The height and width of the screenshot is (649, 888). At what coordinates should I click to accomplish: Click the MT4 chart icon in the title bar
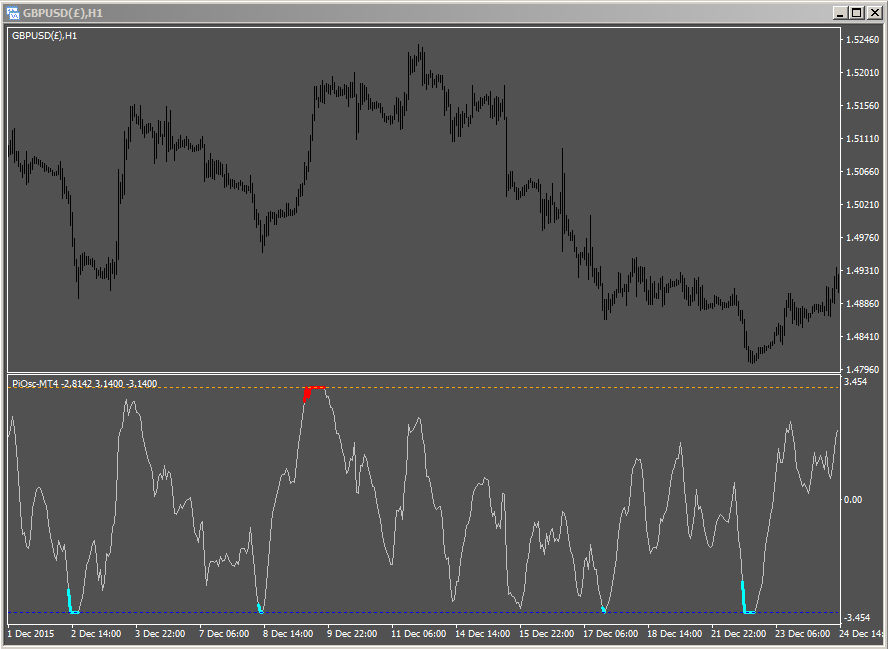point(12,11)
